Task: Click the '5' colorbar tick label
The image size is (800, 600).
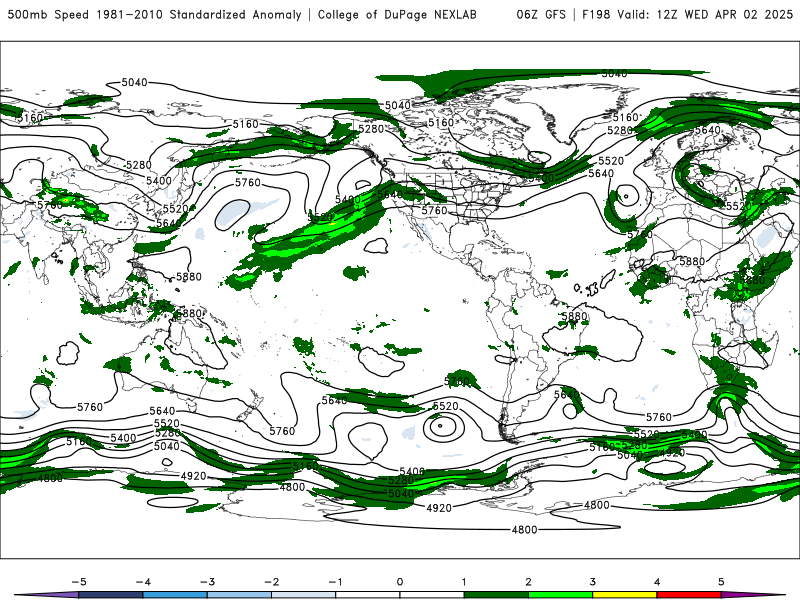Action: click(721, 582)
